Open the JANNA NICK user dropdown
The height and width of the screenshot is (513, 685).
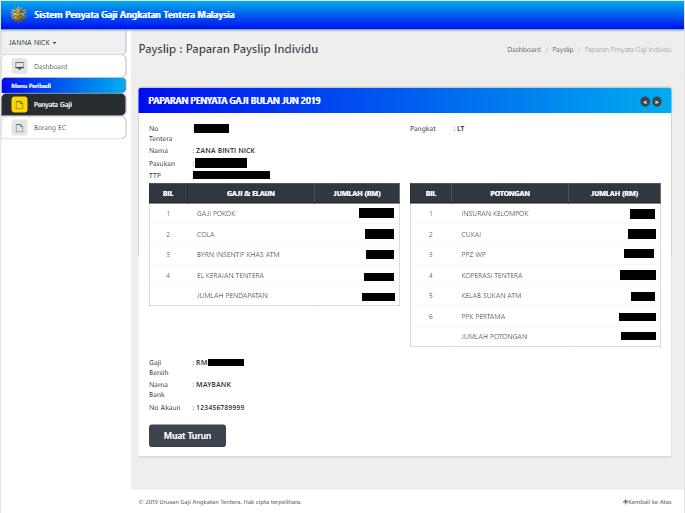33,43
